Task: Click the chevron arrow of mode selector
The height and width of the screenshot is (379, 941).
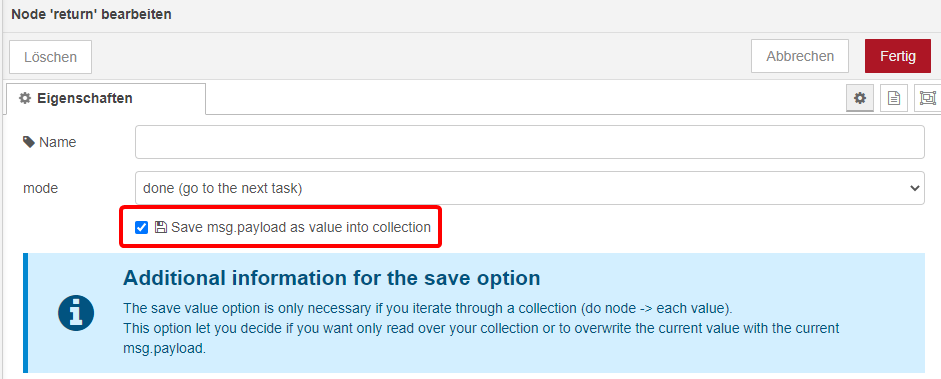Action: point(915,188)
